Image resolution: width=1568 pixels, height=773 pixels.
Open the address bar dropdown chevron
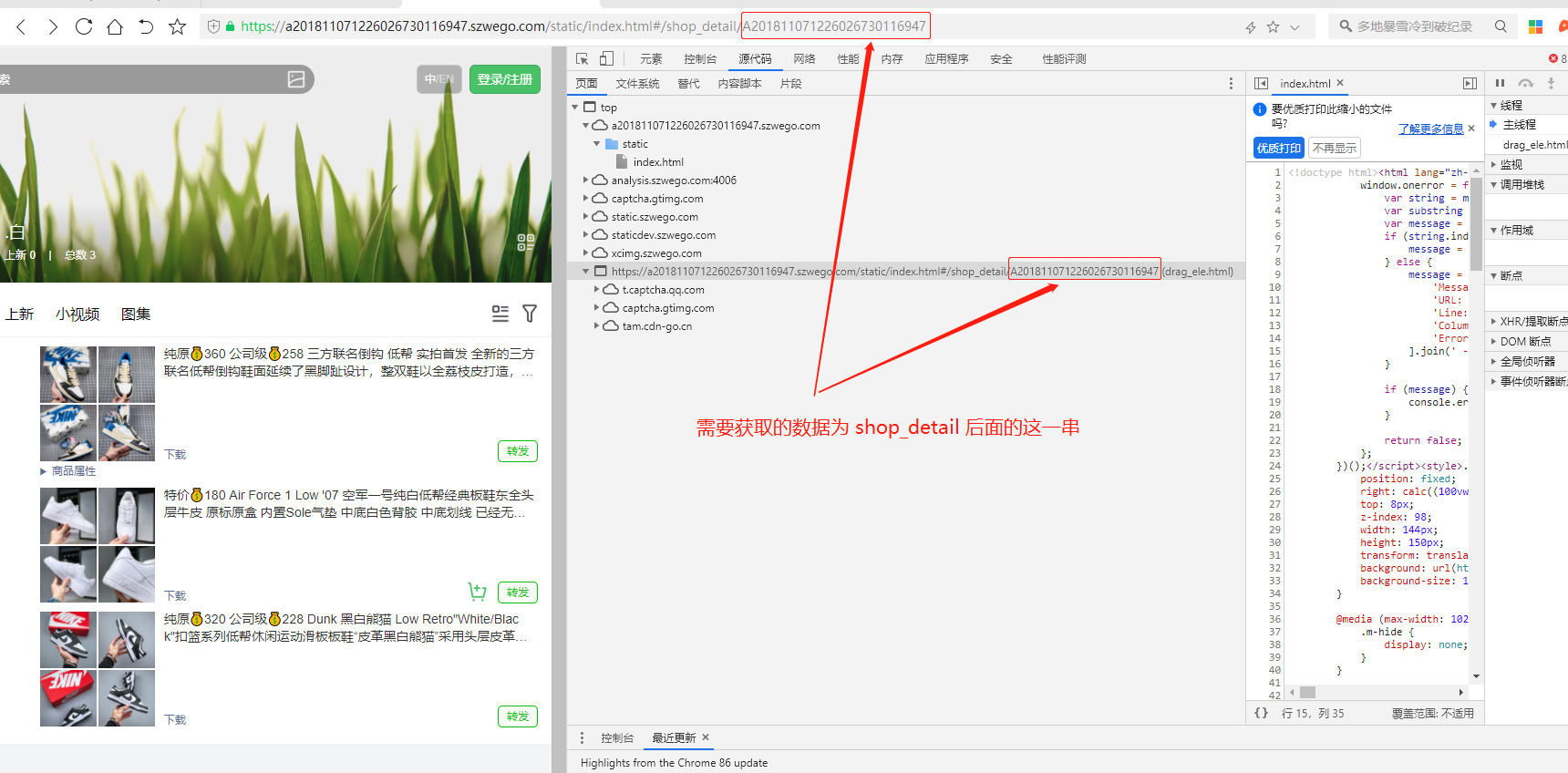1295,27
